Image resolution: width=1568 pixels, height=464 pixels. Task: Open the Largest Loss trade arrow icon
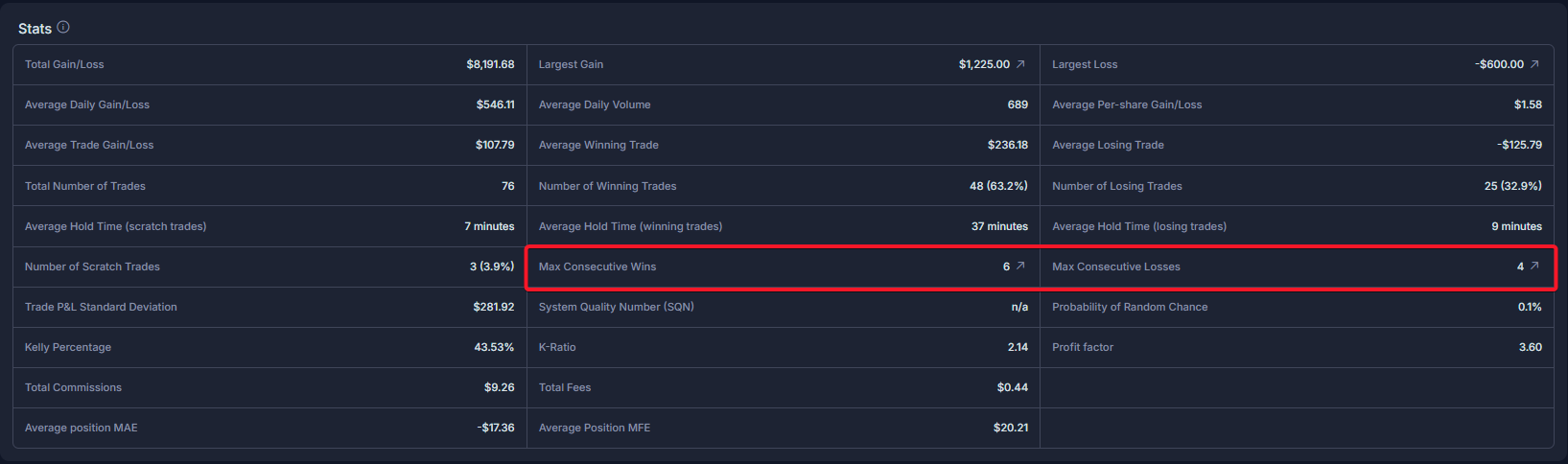click(x=1534, y=64)
